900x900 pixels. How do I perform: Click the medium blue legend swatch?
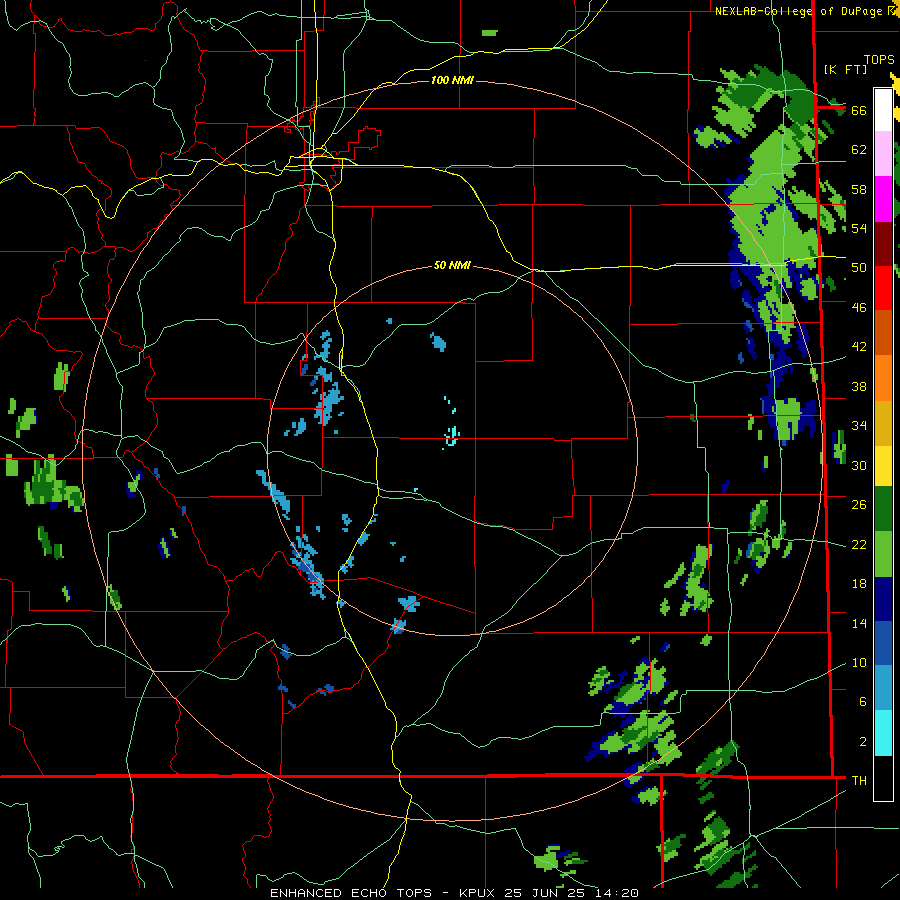pos(883,643)
